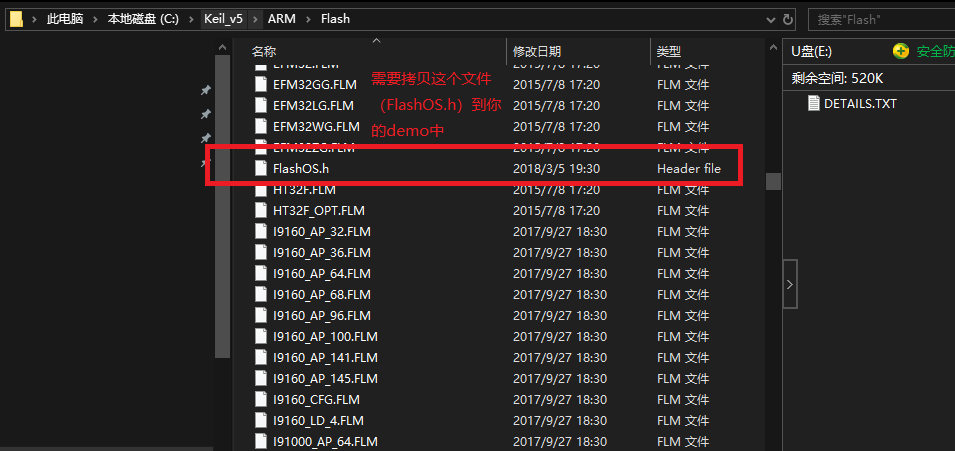Go to 此电脑 in the breadcrumb

pos(64,19)
